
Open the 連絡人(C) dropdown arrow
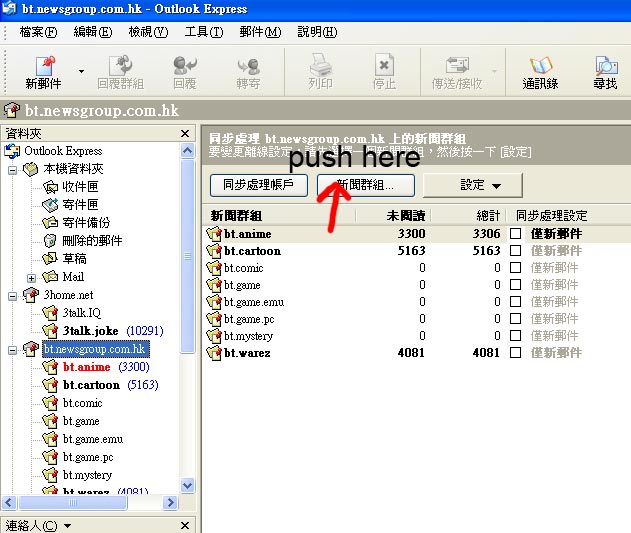coord(67,526)
